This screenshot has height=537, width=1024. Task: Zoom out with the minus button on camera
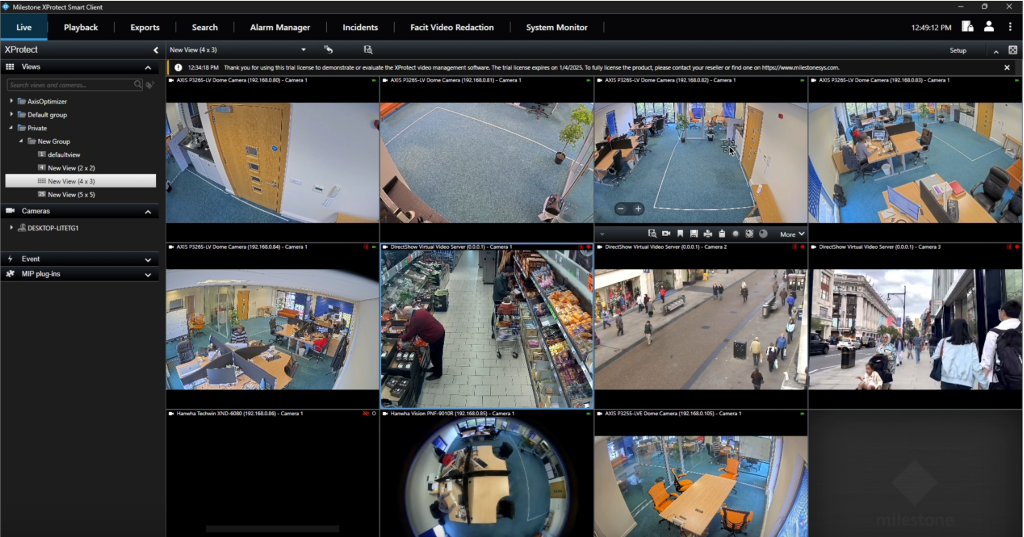621,208
